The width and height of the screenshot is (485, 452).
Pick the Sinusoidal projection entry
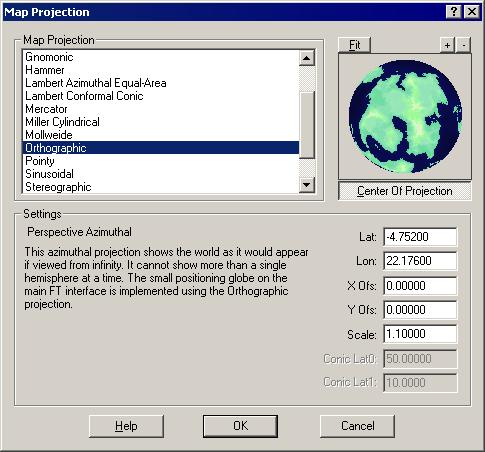49,174
